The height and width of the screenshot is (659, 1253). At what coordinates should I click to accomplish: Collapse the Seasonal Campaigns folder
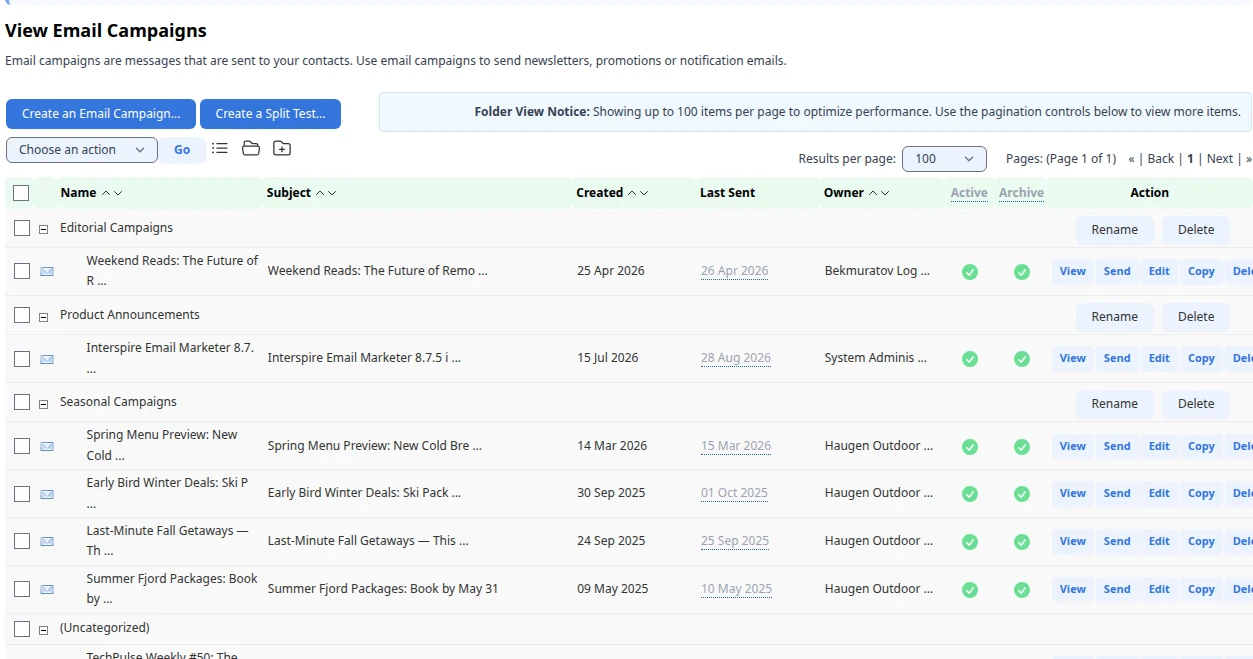(44, 404)
